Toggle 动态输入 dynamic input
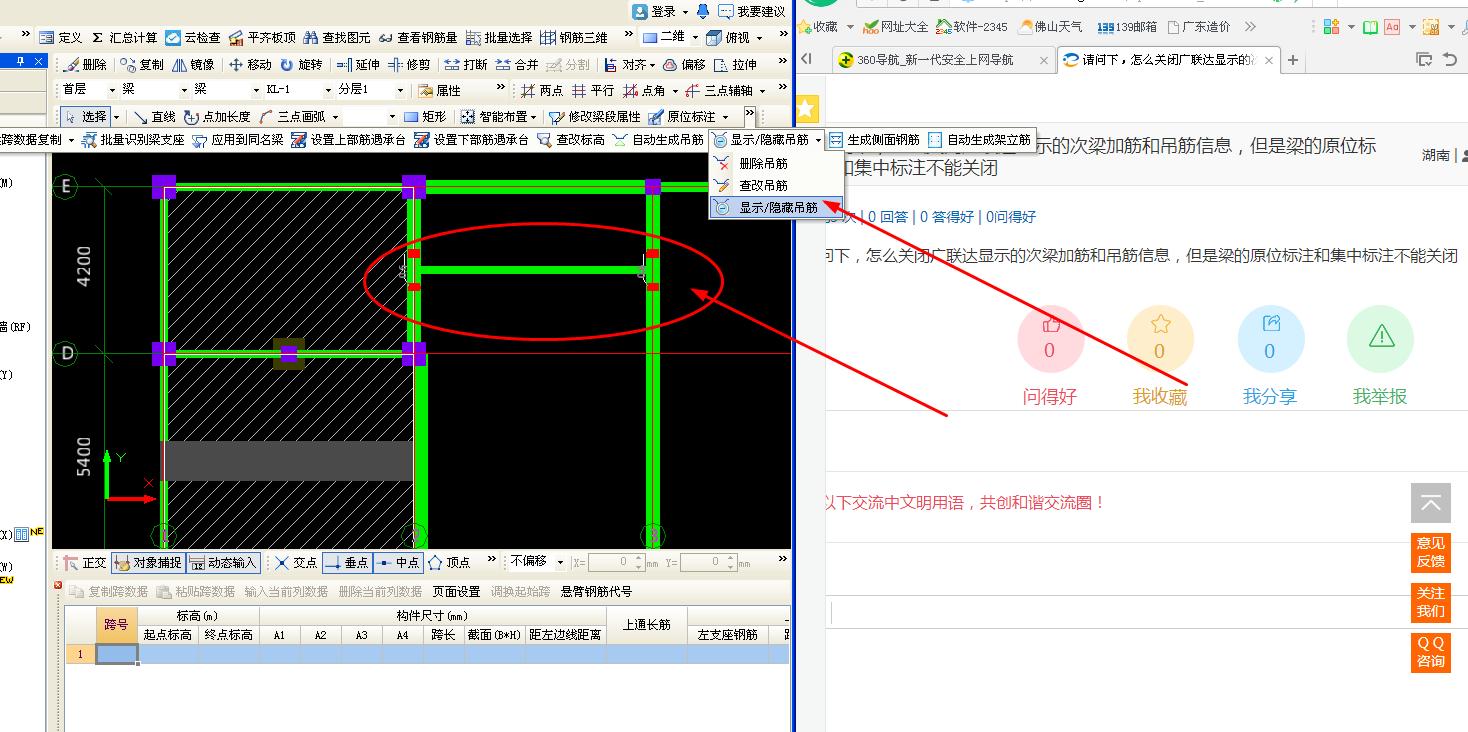 [223, 563]
